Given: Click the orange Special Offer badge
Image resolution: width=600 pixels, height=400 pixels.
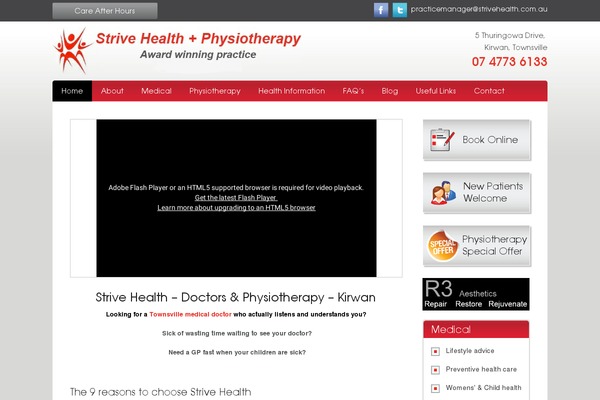Looking at the screenshot, I should 442,246.
